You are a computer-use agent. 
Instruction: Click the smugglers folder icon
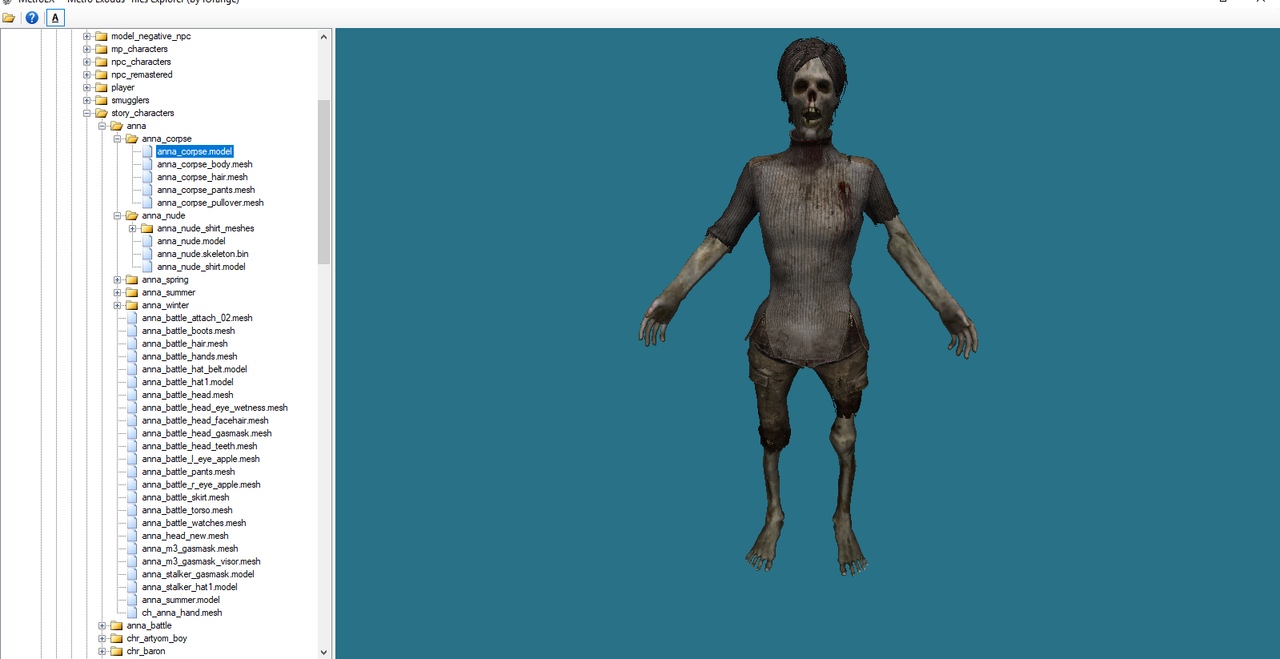pyautogui.click(x=101, y=100)
